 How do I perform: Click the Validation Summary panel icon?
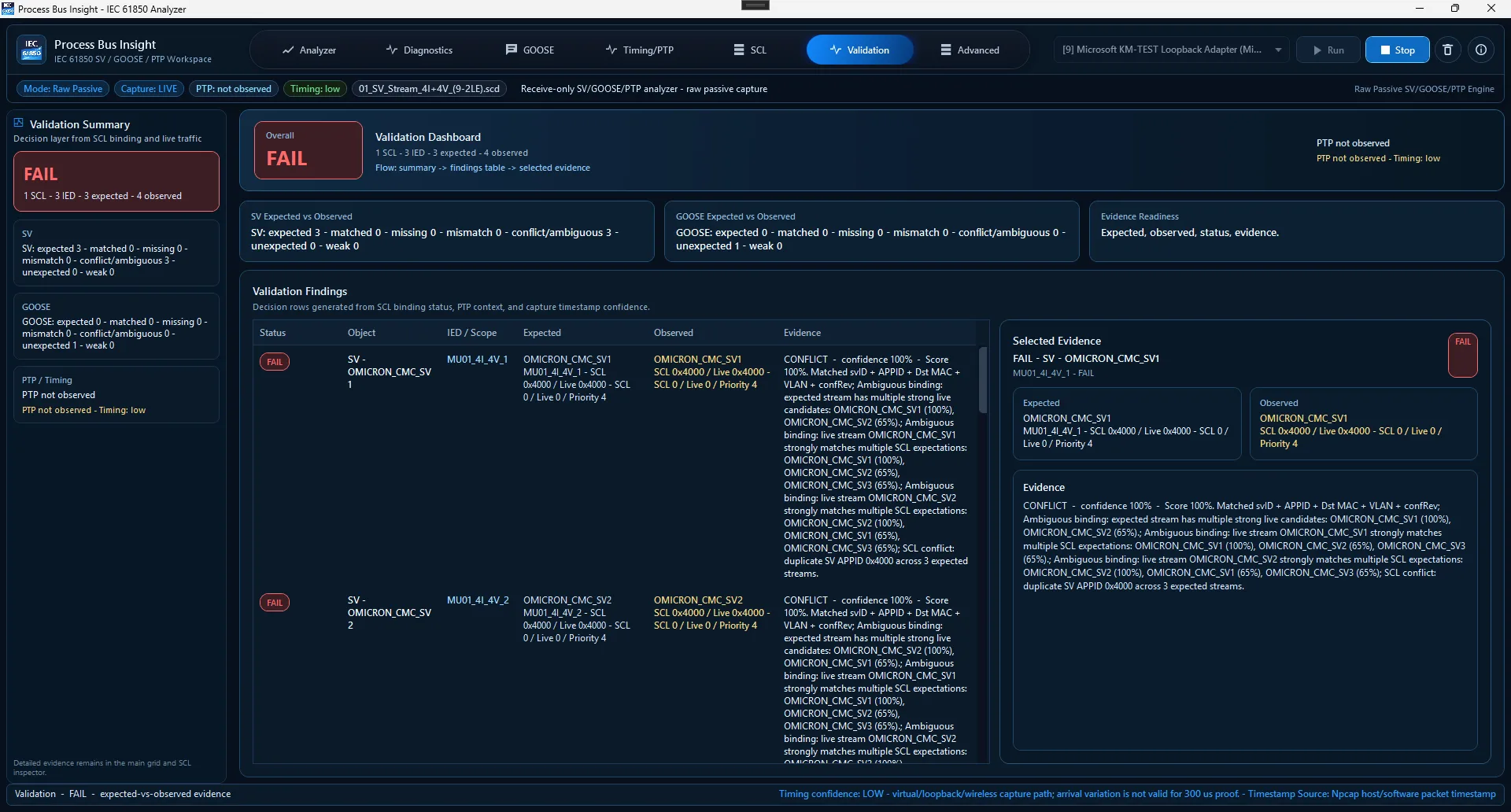pyautogui.click(x=19, y=123)
